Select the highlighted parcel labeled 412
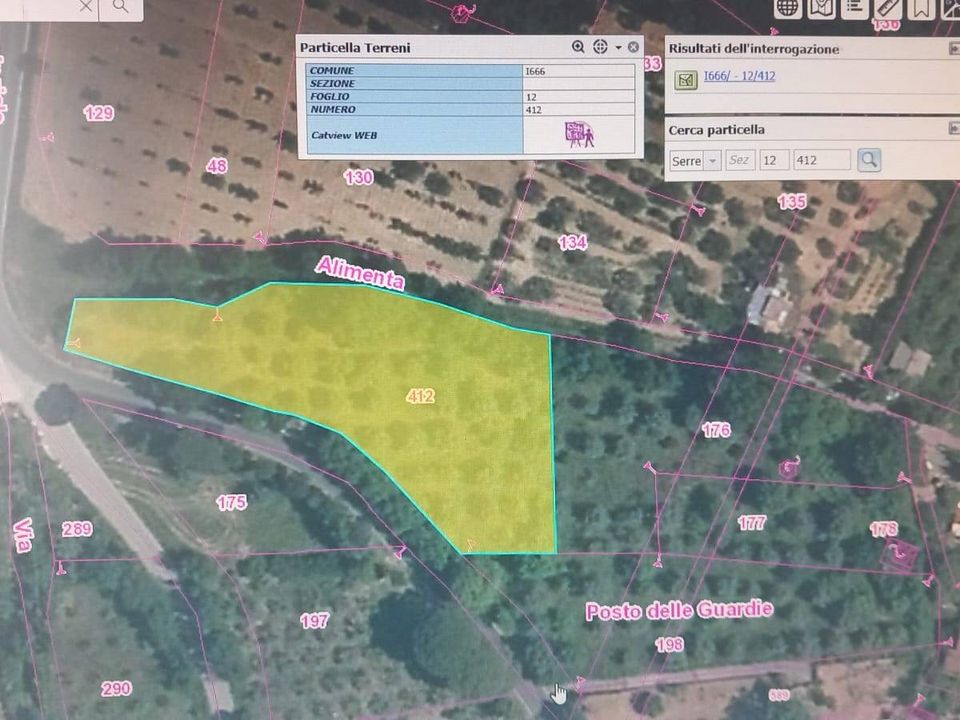 [x=420, y=397]
